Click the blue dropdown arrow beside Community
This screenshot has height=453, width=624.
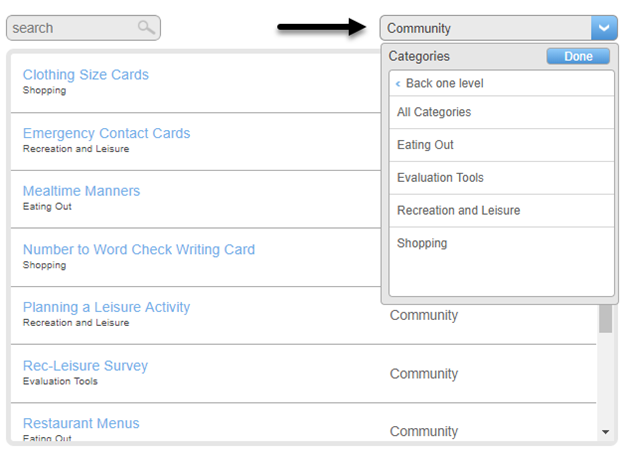604,28
